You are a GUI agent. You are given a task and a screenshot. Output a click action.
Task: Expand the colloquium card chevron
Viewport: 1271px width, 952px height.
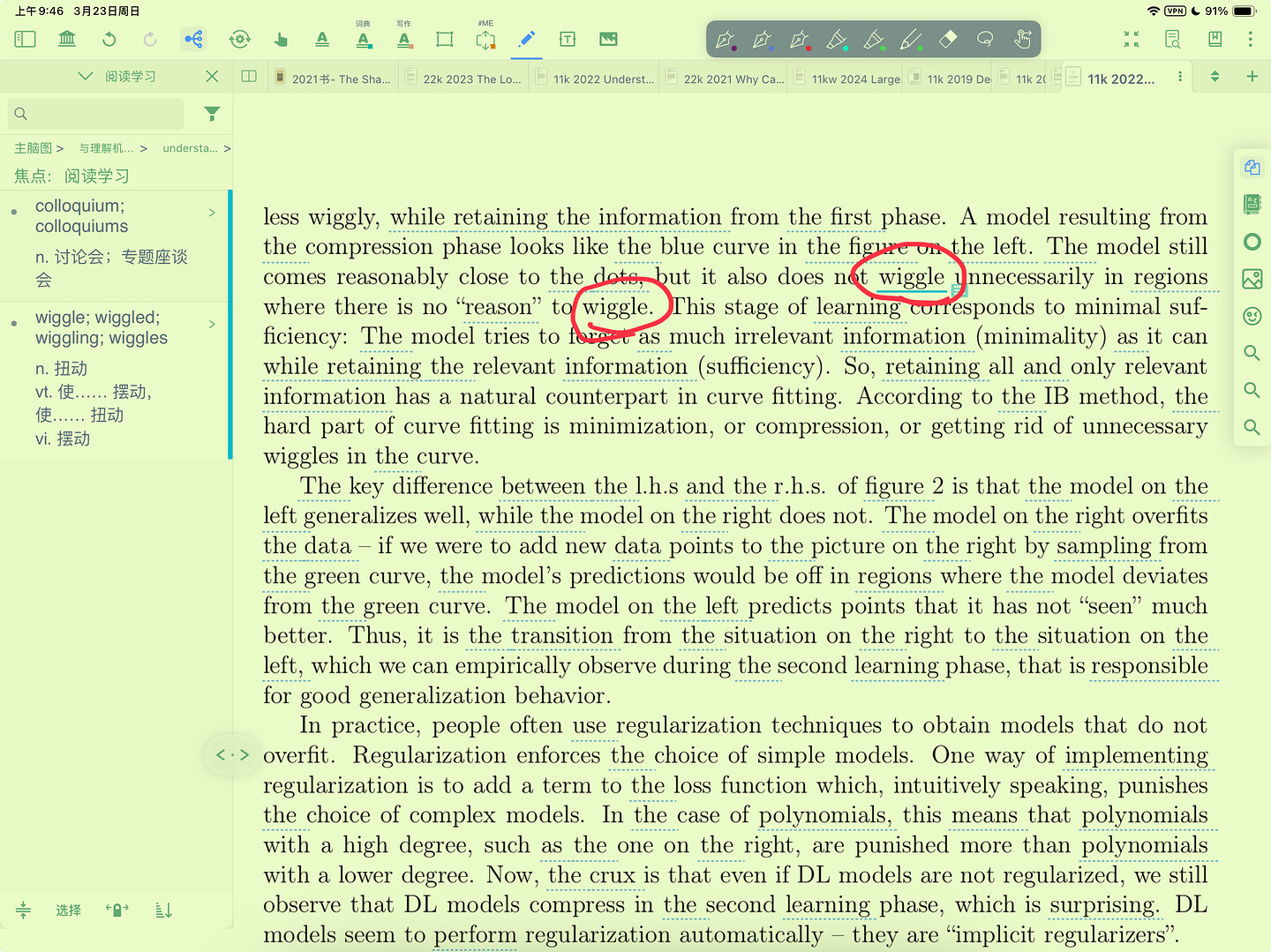point(212,213)
